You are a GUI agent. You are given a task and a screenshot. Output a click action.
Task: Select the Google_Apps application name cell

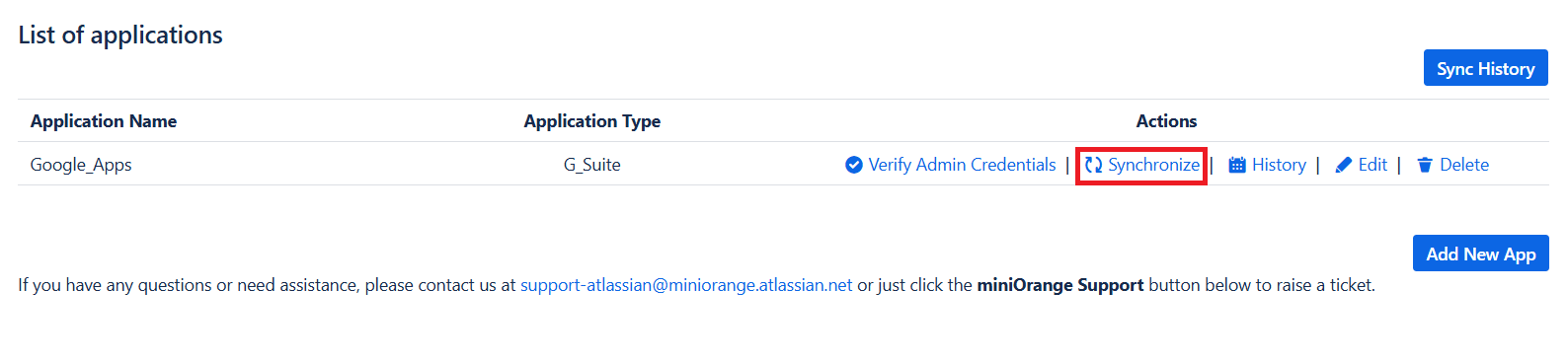click(81, 165)
